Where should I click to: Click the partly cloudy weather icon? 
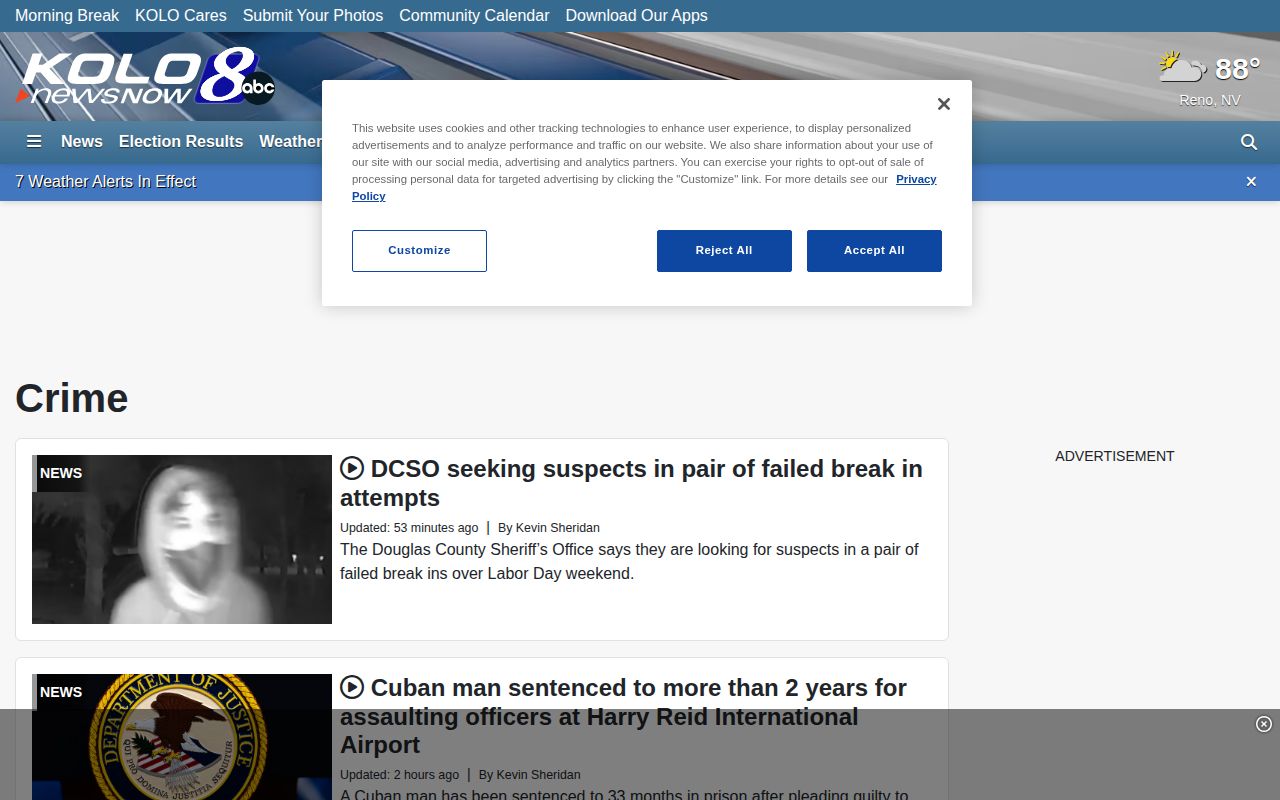click(x=1182, y=68)
